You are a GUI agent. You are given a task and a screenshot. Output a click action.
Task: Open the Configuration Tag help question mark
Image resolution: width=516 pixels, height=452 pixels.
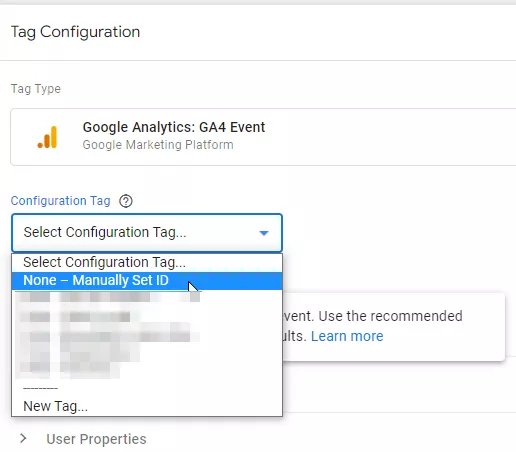click(126, 201)
